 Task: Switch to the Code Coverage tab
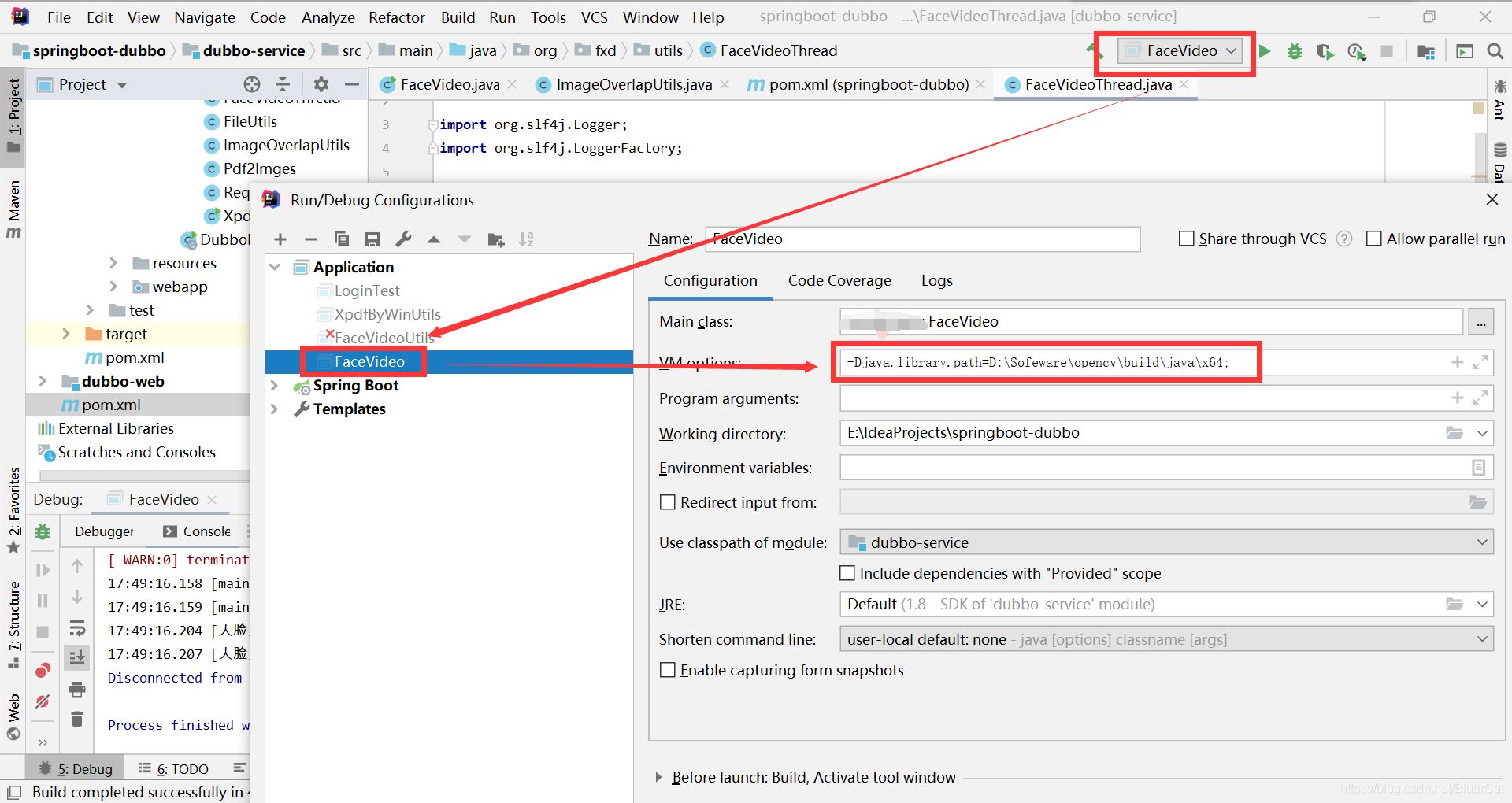pos(839,281)
